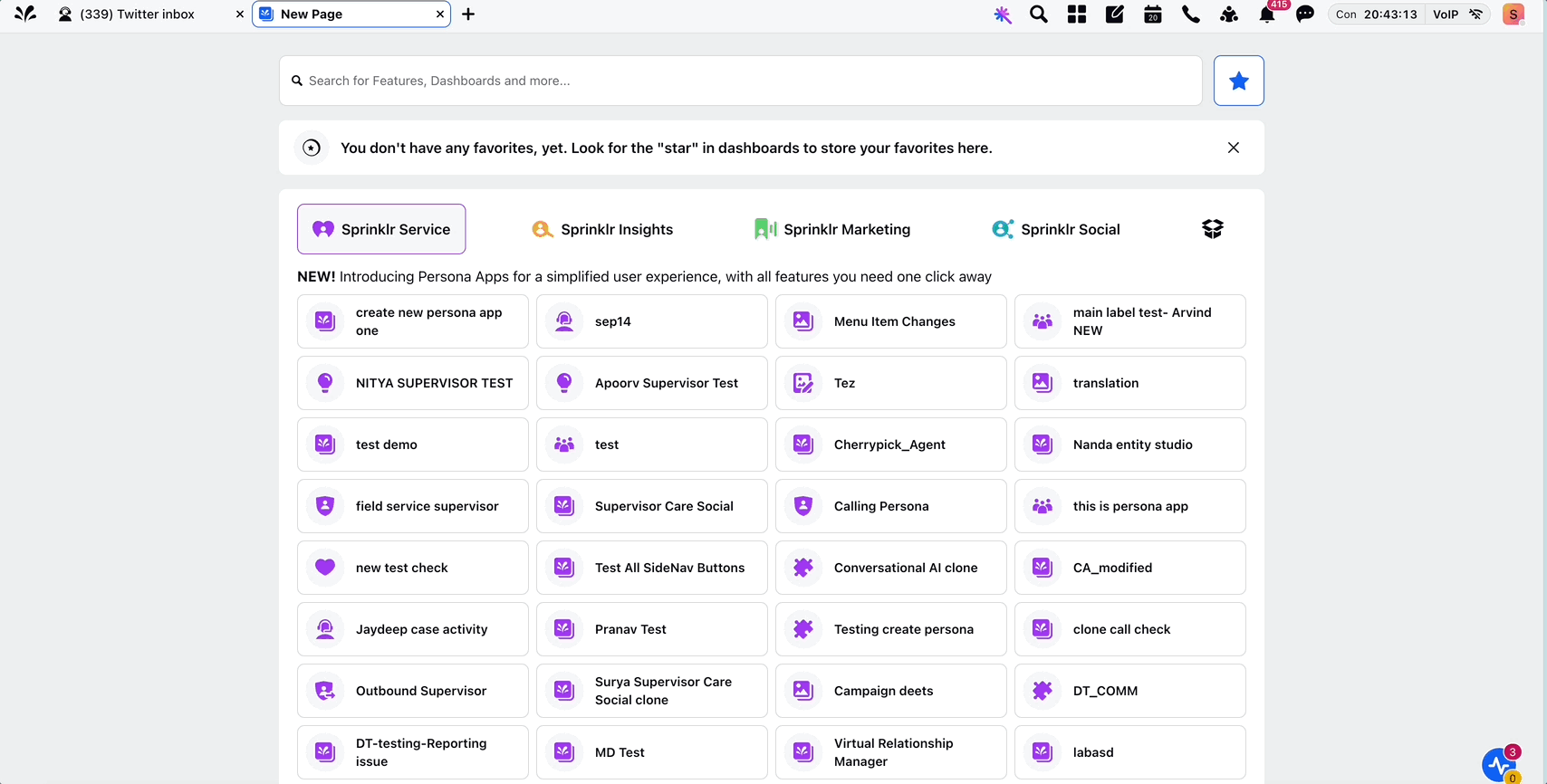Open Nanda entity studio app
This screenshot has height=784, width=1547.
pyautogui.click(x=1129, y=445)
